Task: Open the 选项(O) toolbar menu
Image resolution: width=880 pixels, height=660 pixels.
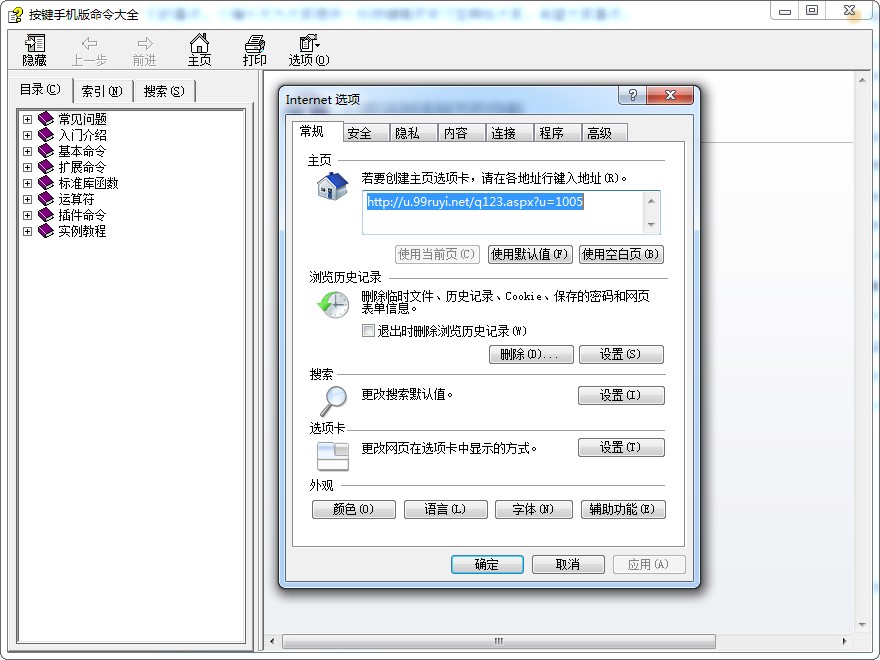Action: coord(309,51)
